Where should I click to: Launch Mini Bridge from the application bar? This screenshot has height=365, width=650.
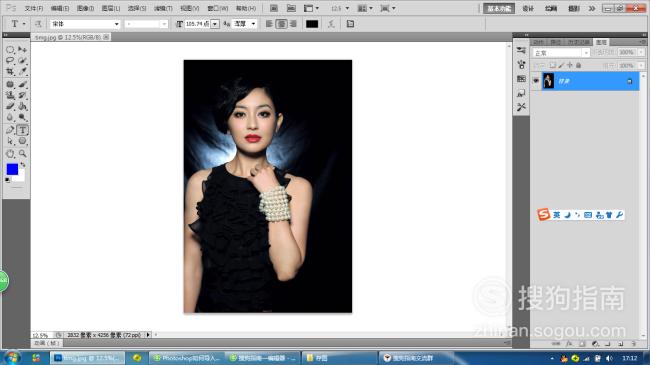(291, 8)
